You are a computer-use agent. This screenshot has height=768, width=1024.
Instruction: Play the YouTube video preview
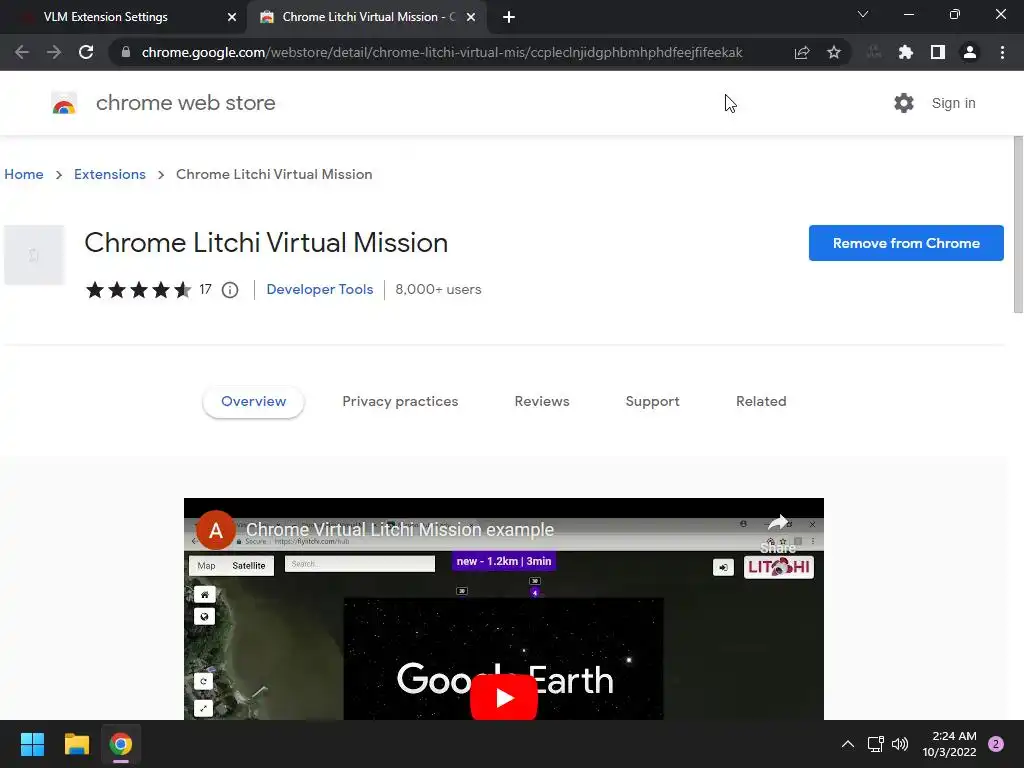click(504, 697)
